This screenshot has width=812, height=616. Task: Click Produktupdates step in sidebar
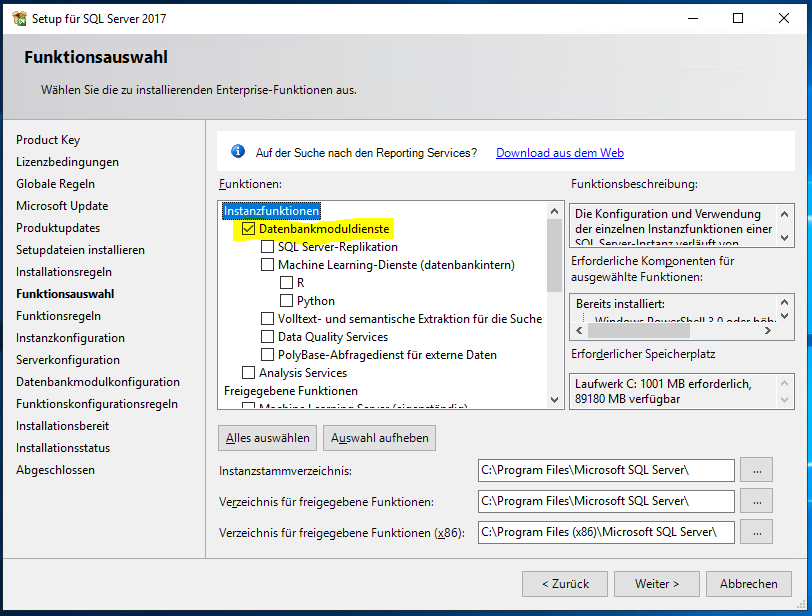click(58, 228)
